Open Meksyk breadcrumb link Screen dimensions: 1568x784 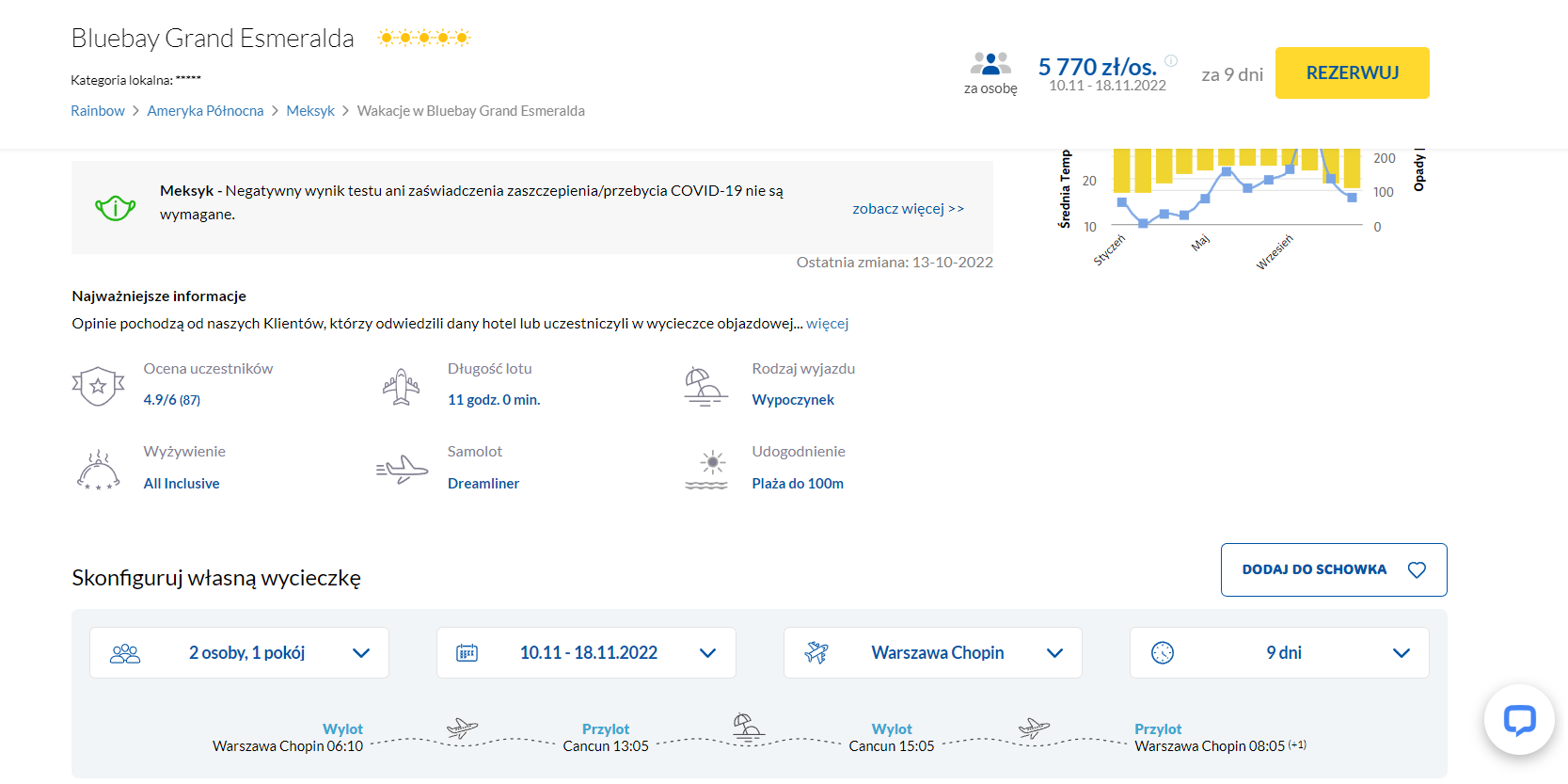click(x=310, y=110)
